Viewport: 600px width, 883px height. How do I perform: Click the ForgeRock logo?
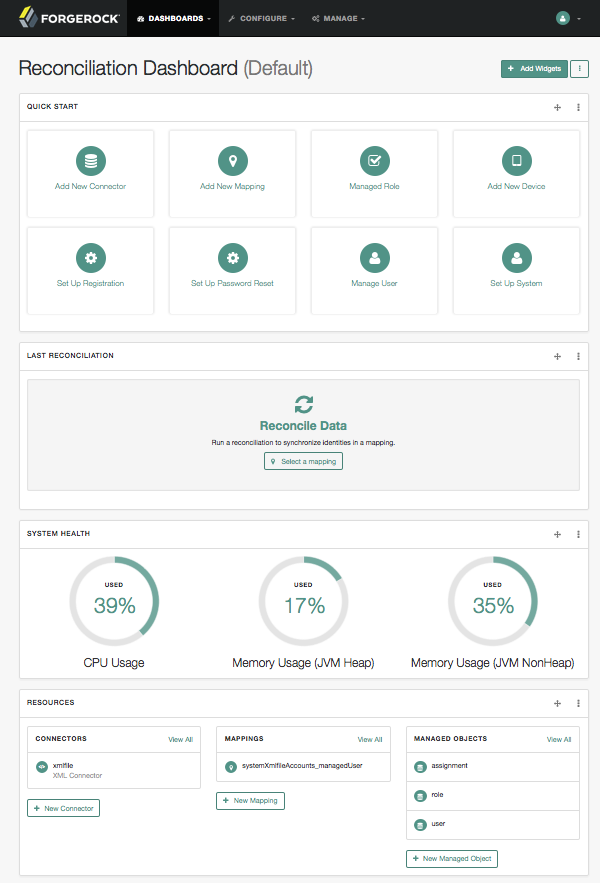point(69,18)
